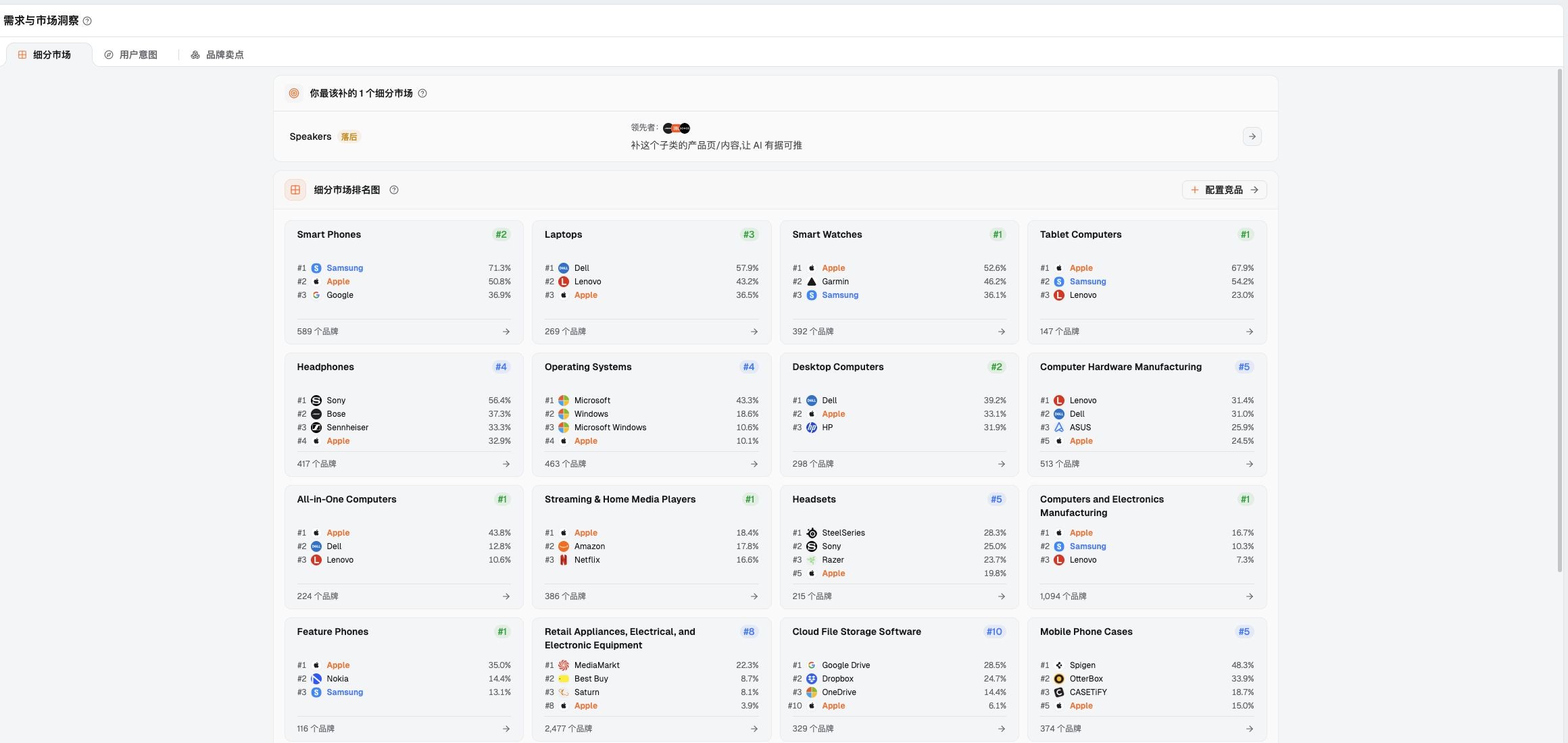Select Nokia row in Feature Phones

[x=403, y=679]
